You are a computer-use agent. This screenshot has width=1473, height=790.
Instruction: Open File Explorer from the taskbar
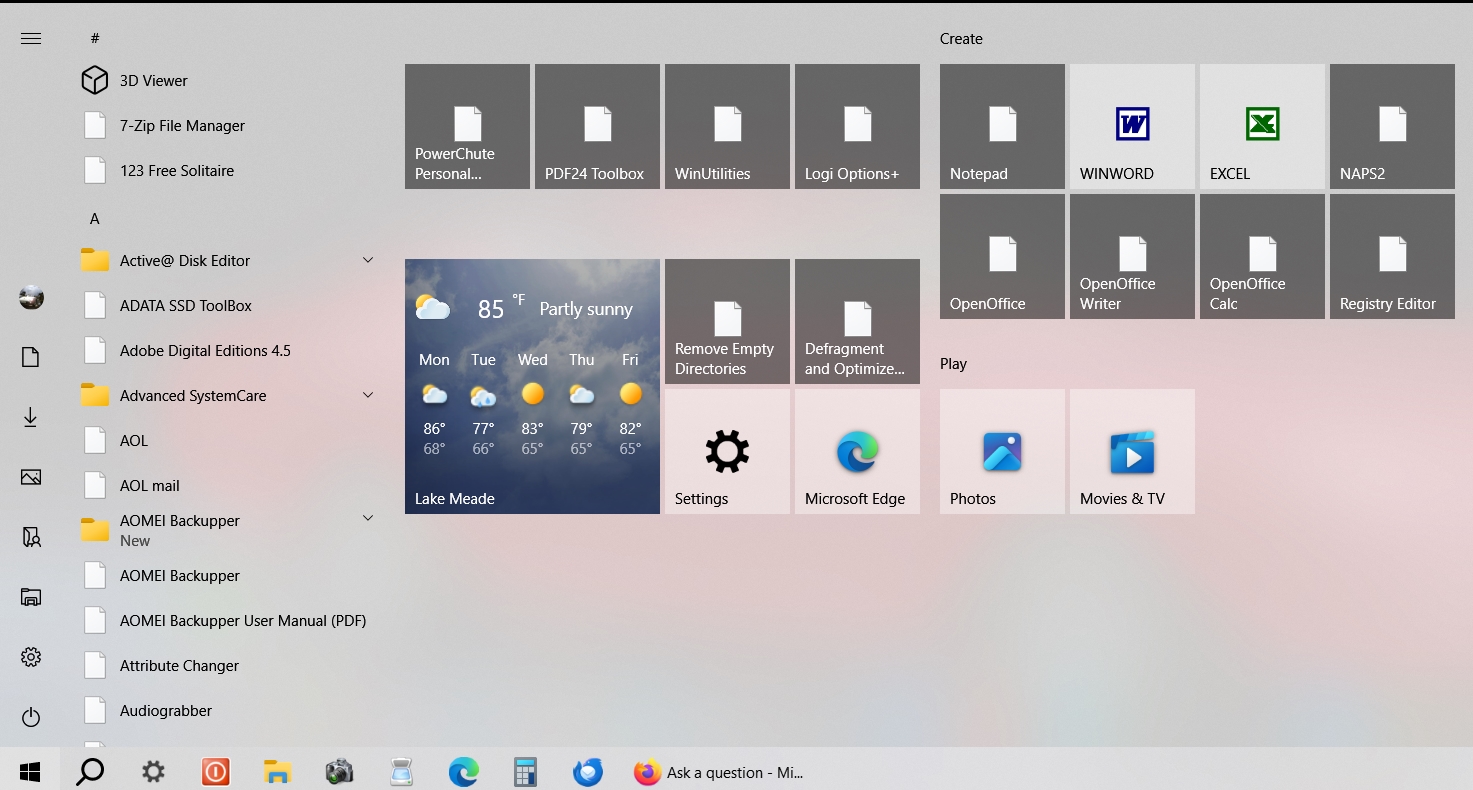point(277,772)
